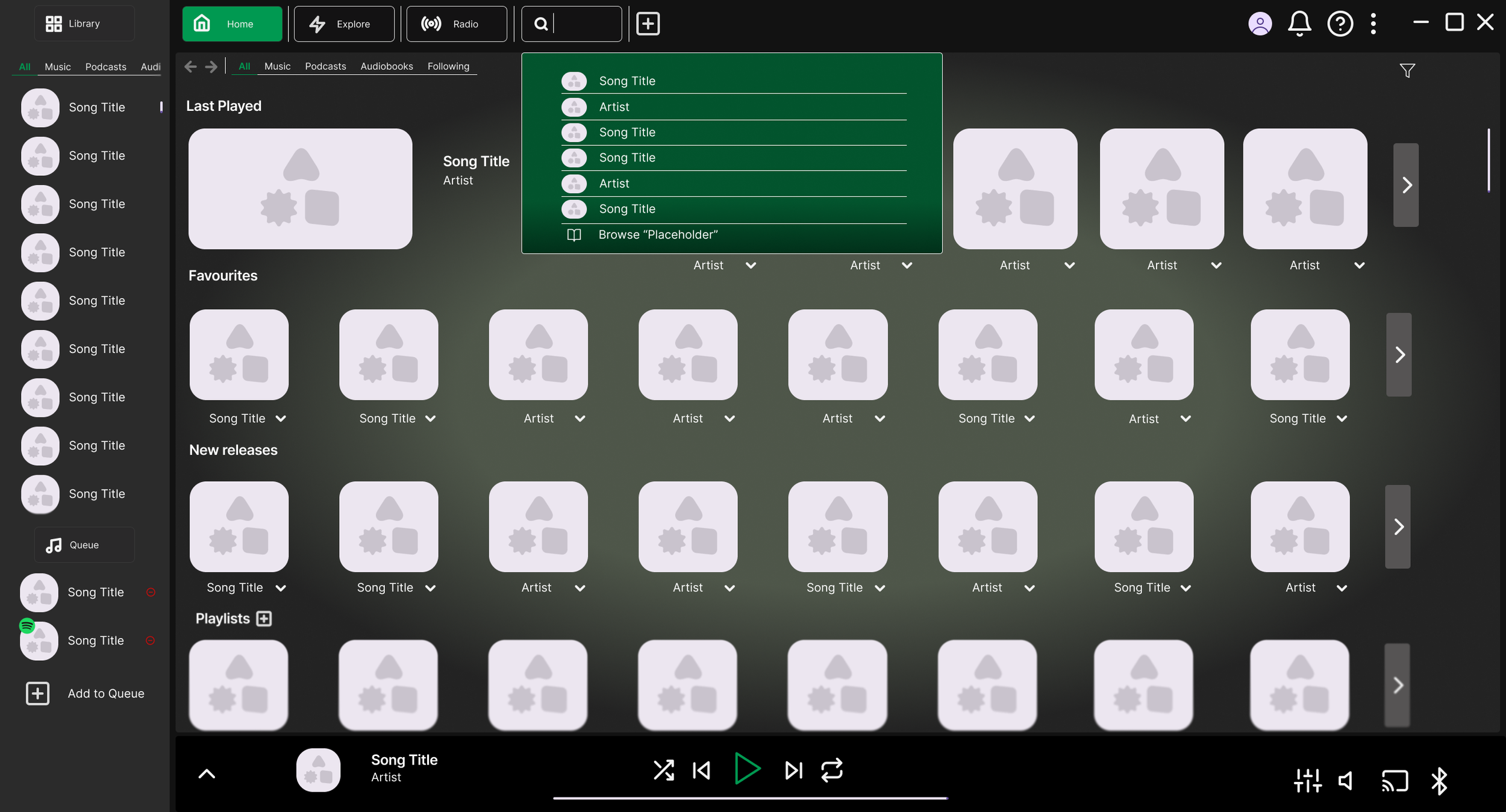Image resolution: width=1506 pixels, height=812 pixels.
Task: Open the Explore page
Action: pos(344,24)
